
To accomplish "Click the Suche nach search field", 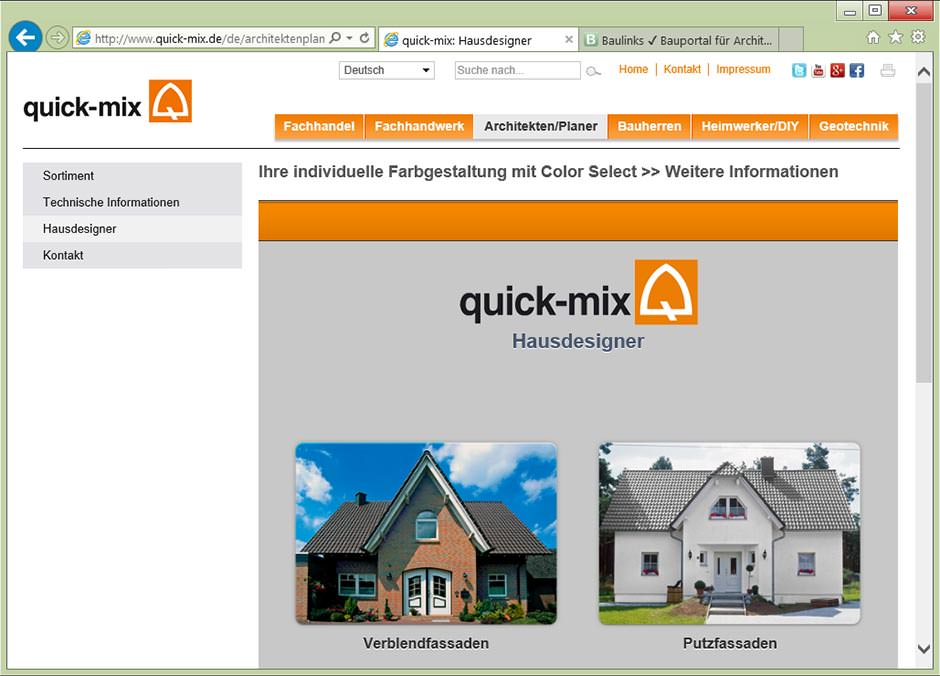I will pos(517,70).
